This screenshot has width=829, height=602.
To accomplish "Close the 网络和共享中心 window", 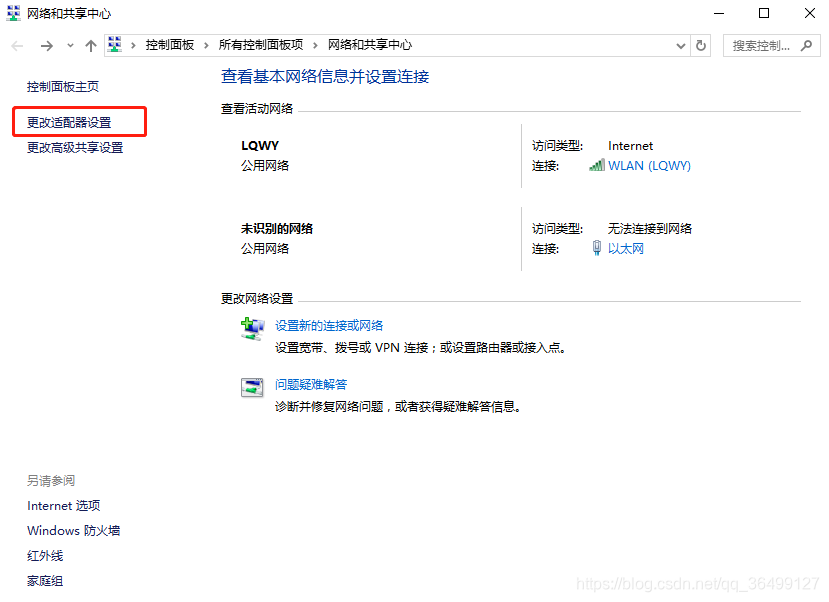I will (x=809, y=13).
